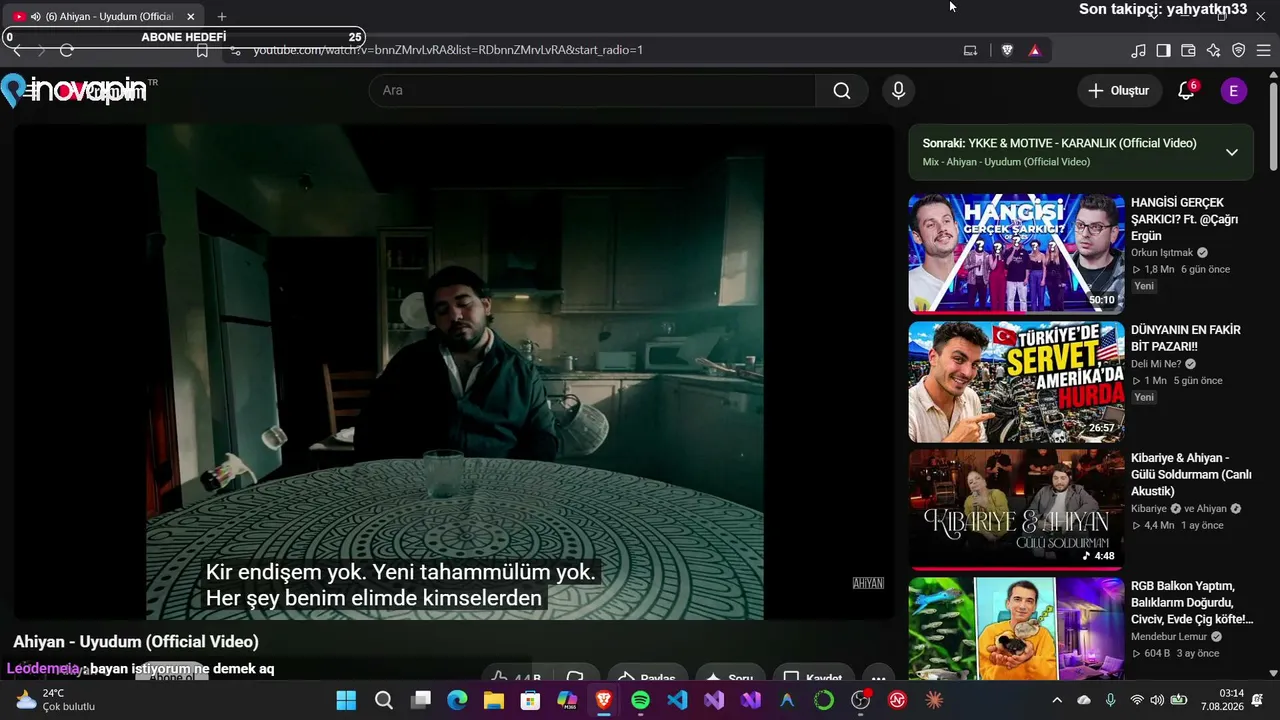Open Microsoft Edge from taskbar
1280x720 pixels.
457,700
